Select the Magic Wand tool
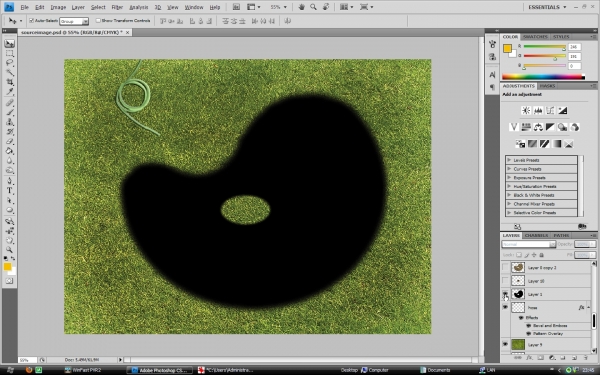 point(10,73)
